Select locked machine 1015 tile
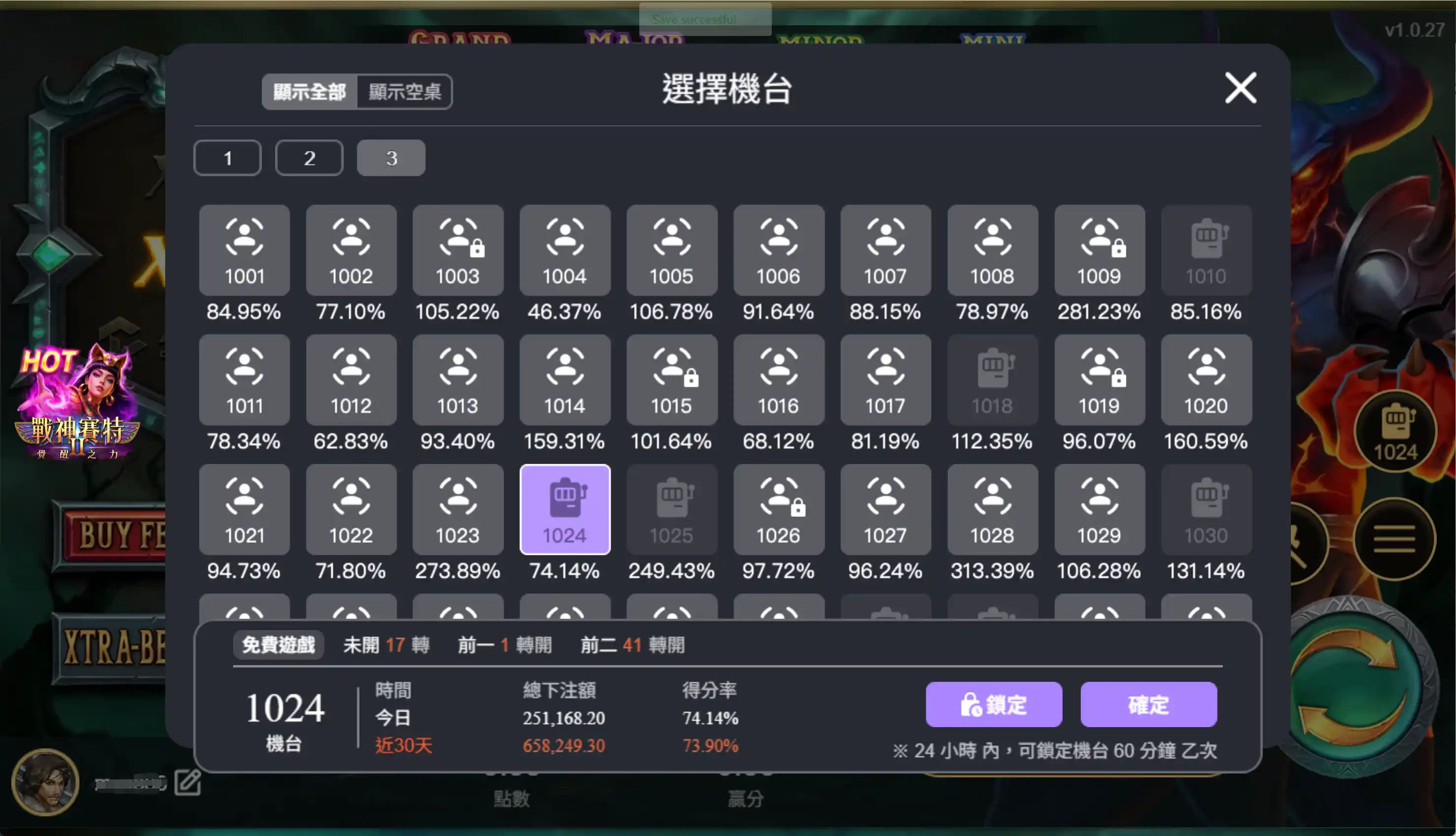The image size is (1456, 836). point(671,380)
